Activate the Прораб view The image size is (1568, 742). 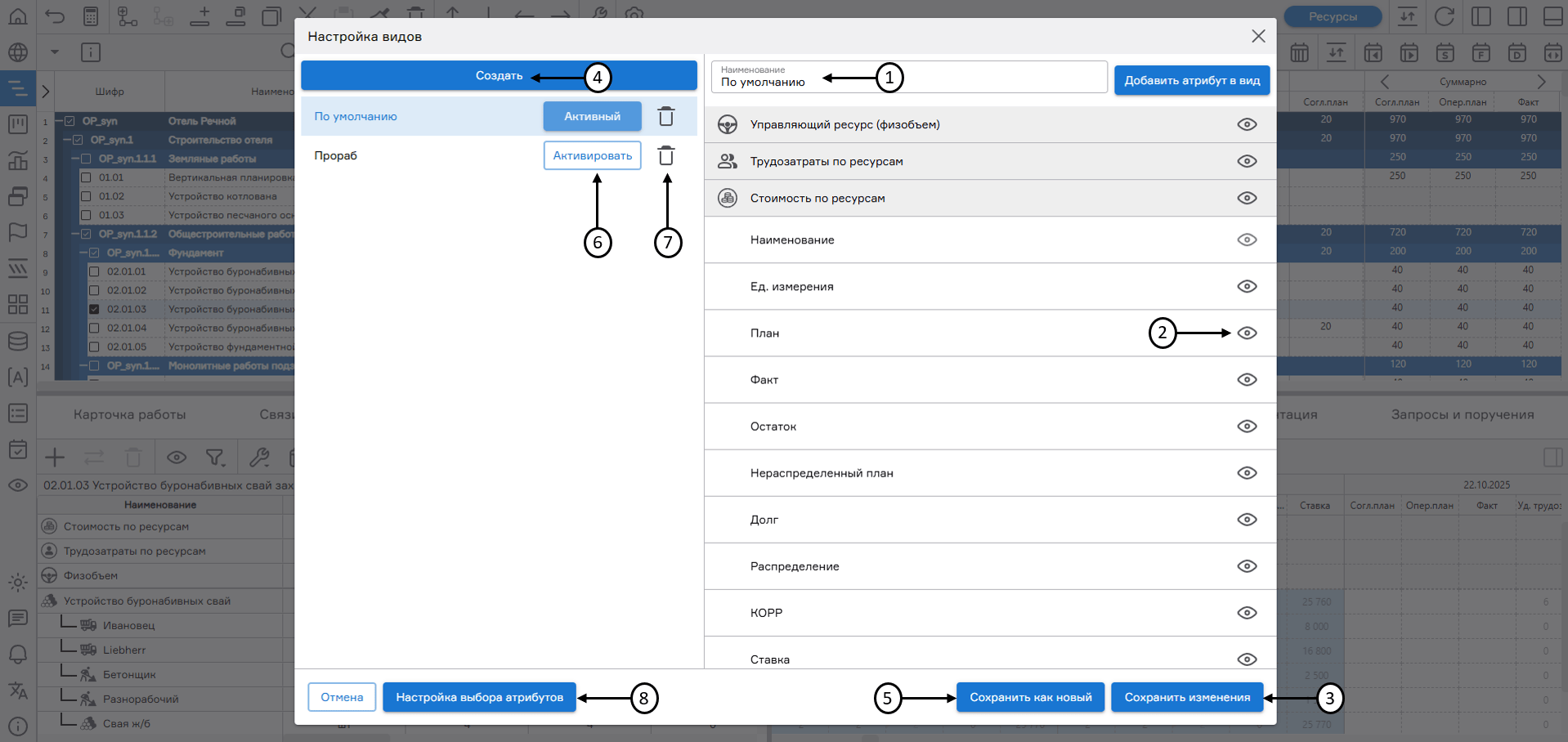[x=592, y=155]
